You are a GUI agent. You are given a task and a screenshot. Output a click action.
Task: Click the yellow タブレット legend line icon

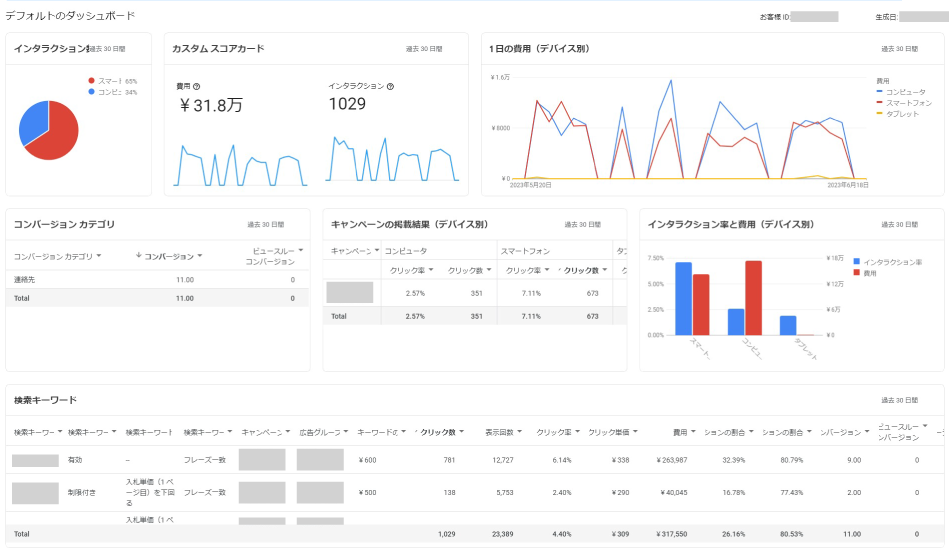pos(879,113)
